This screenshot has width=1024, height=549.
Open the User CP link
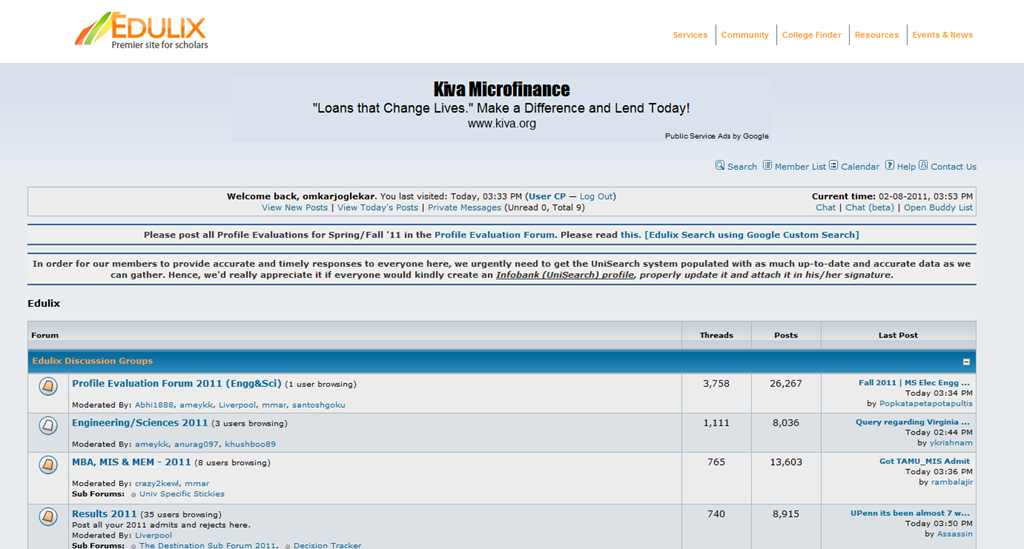coord(547,196)
